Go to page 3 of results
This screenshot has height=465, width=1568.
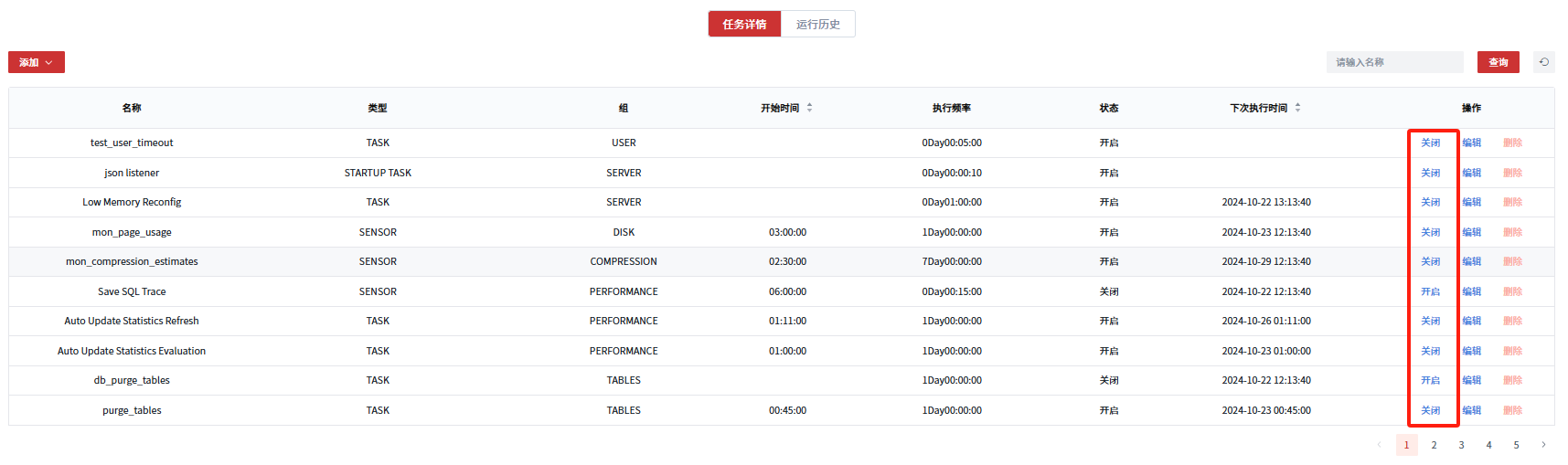(1461, 445)
